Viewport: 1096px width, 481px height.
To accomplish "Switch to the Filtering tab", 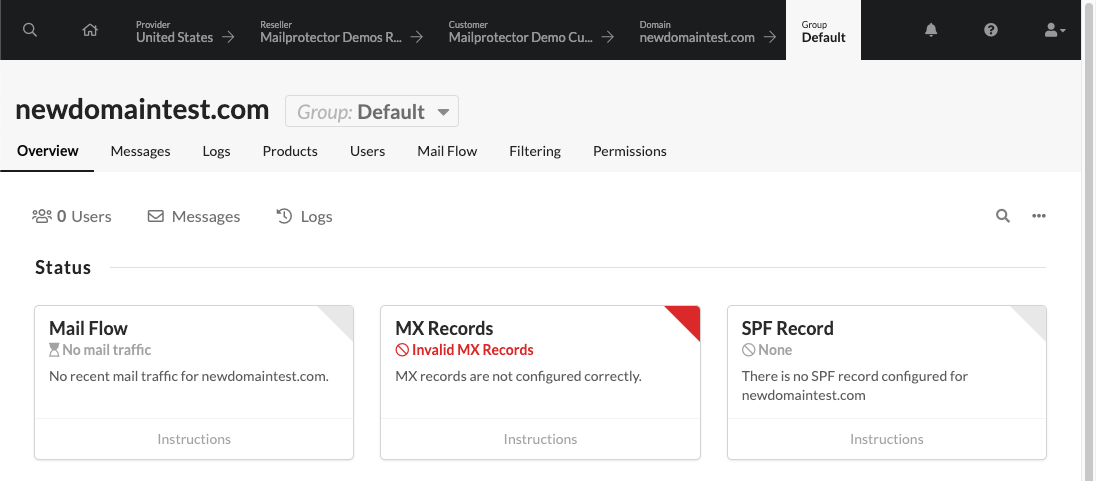I will pyautogui.click(x=535, y=151).
